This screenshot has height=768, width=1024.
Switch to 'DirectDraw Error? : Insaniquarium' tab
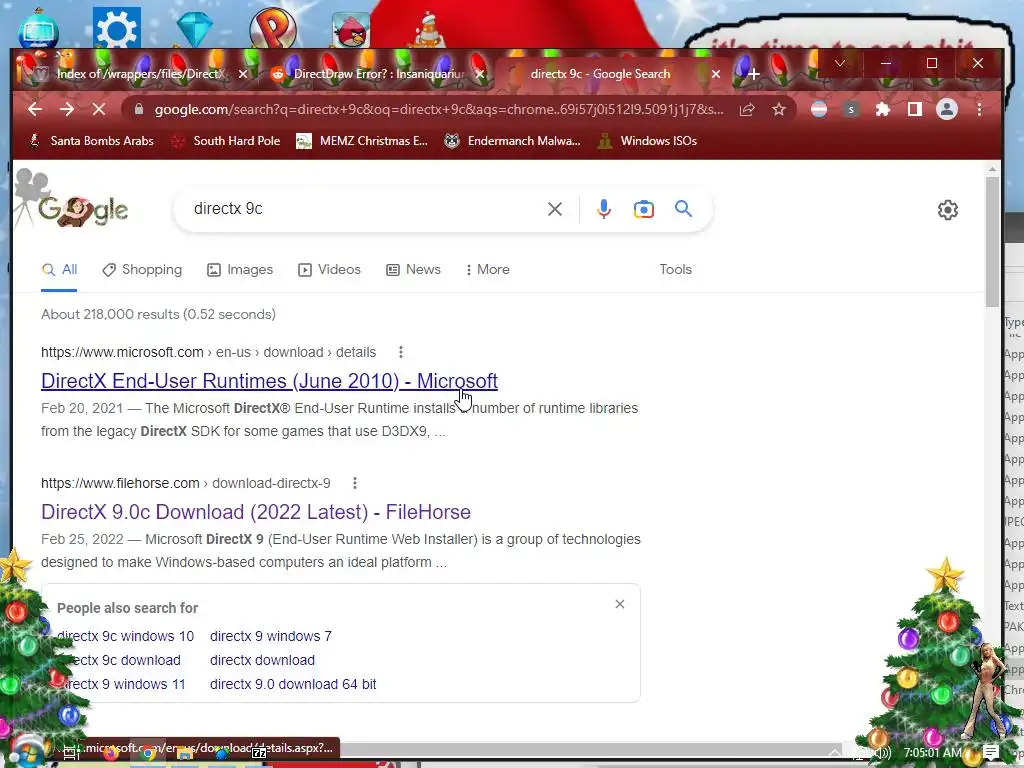[379, 74]
